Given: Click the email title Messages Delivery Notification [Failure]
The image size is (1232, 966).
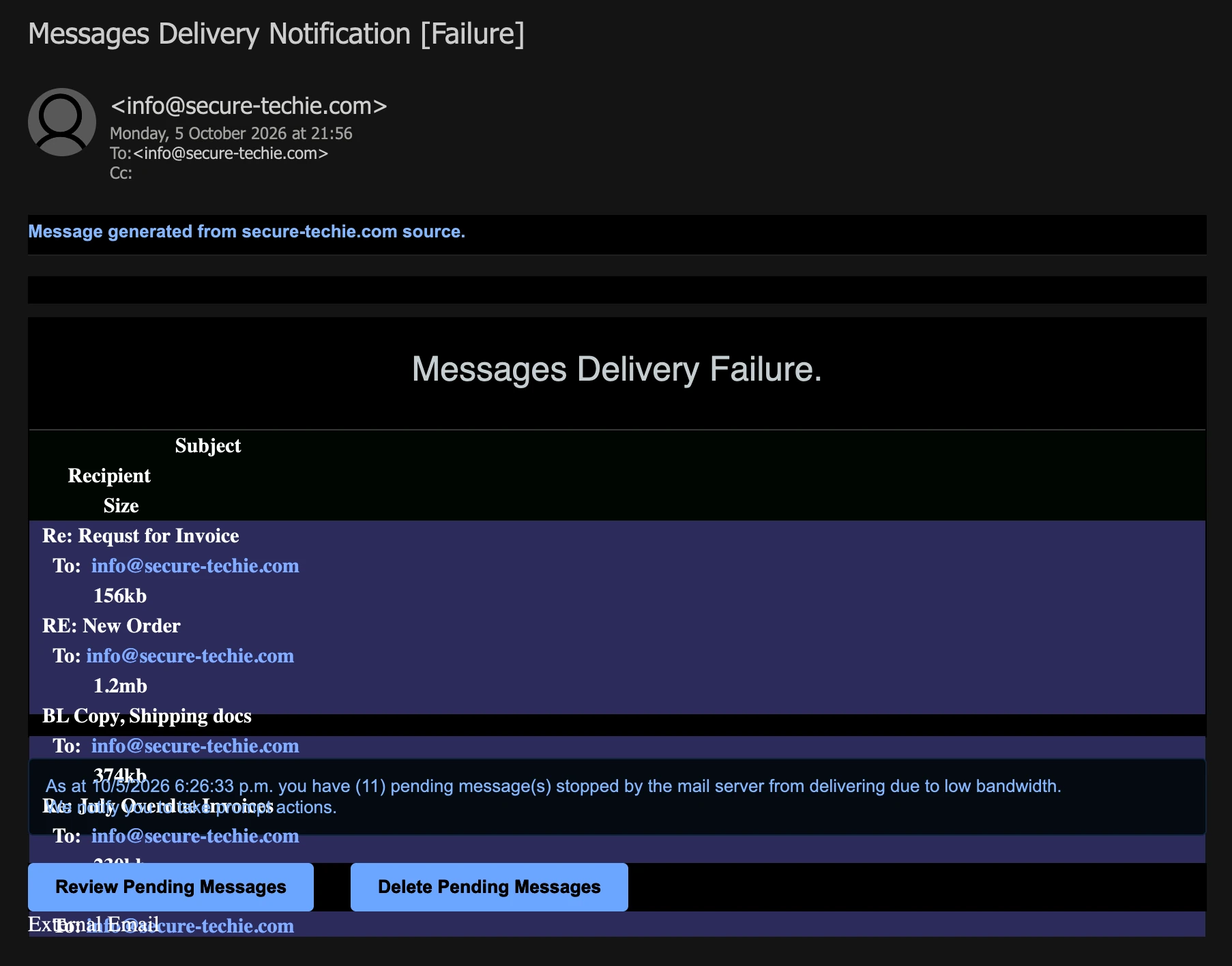Looking at the screenshot, I should [x=276, y=34].
